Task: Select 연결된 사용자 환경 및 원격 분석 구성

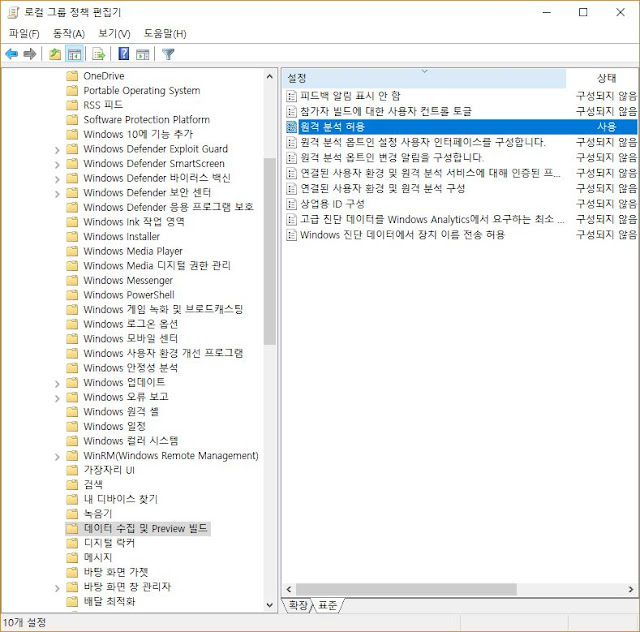Action: pos(382,189)
